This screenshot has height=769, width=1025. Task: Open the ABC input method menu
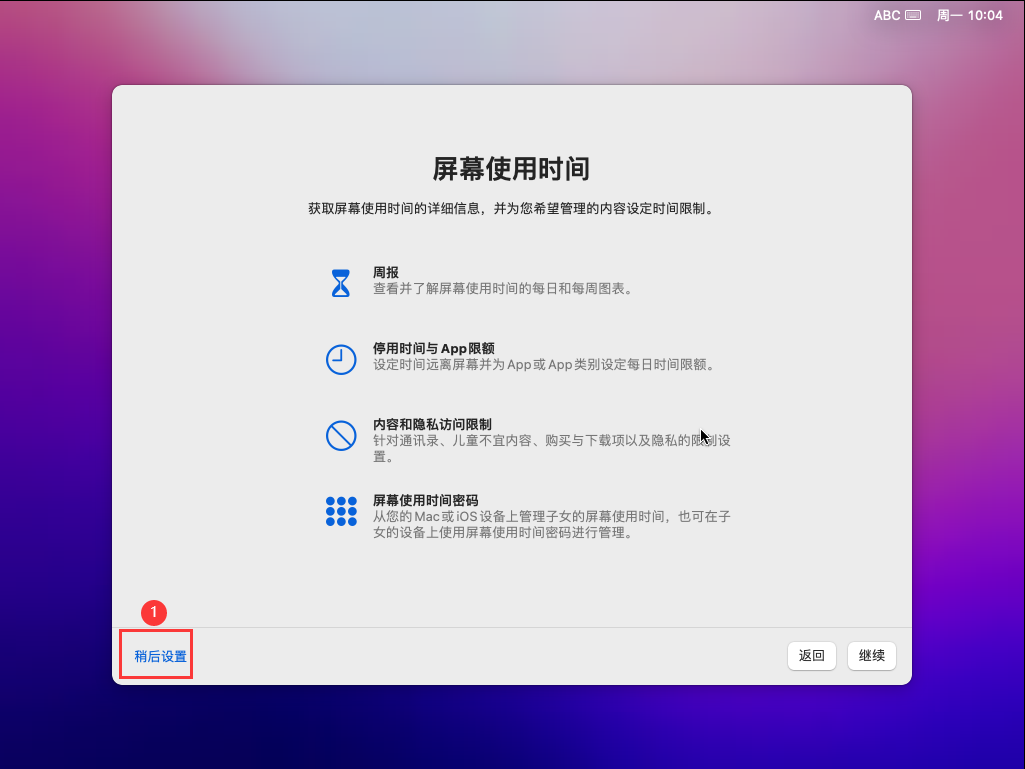[887, 15]
